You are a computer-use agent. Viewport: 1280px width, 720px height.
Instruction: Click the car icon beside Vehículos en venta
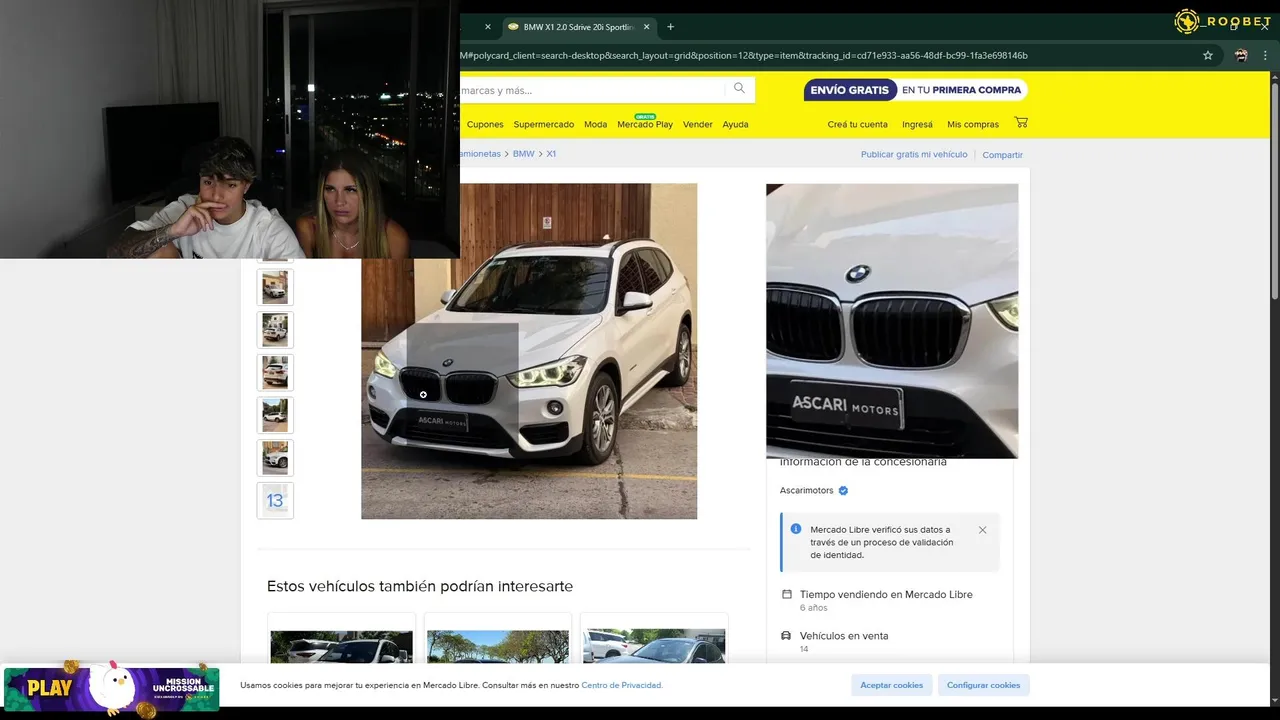[786, 636]
